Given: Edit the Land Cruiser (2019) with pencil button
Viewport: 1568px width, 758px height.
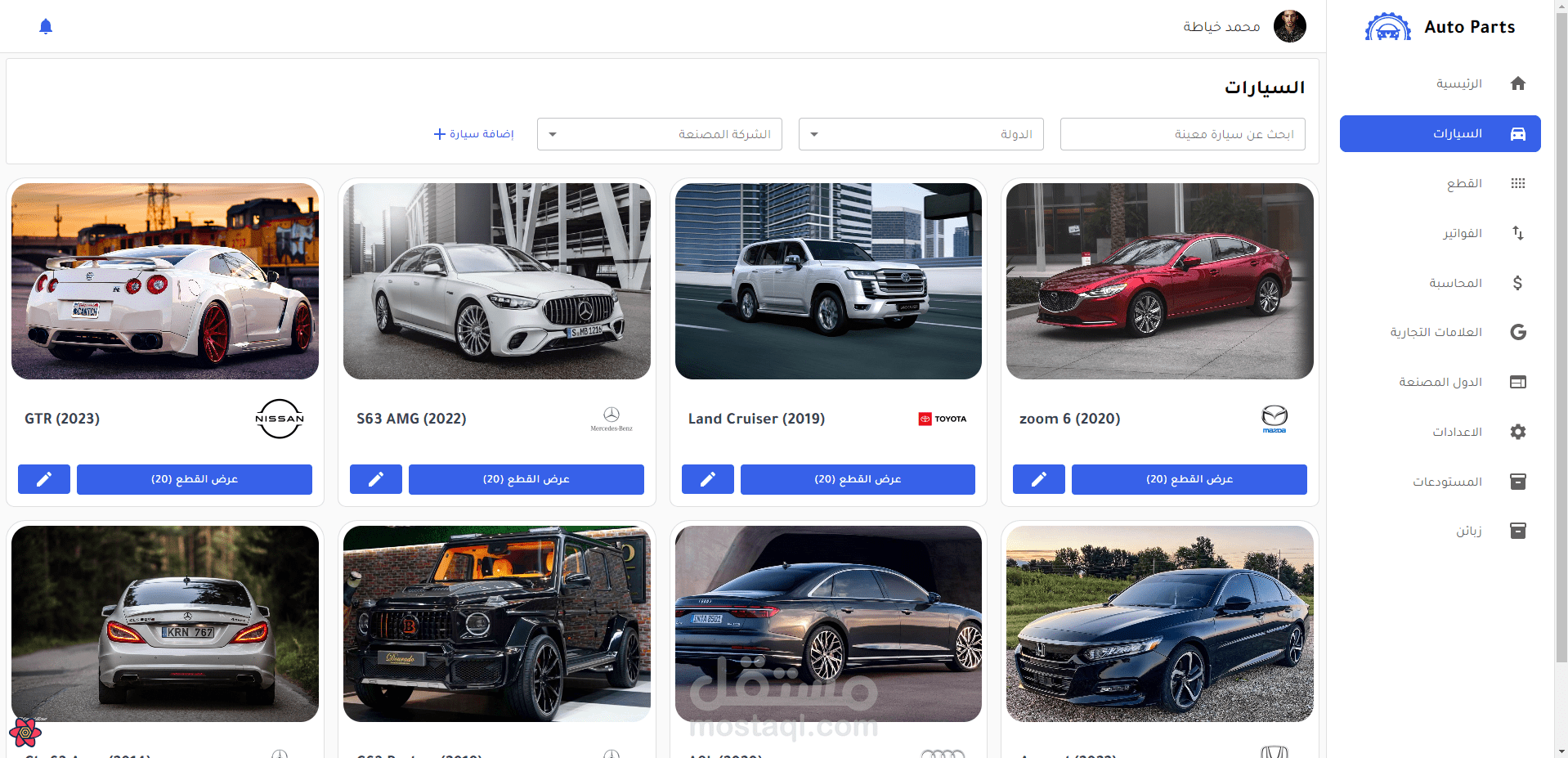Looking at the screenshot, I should click(x=708, y=479).
